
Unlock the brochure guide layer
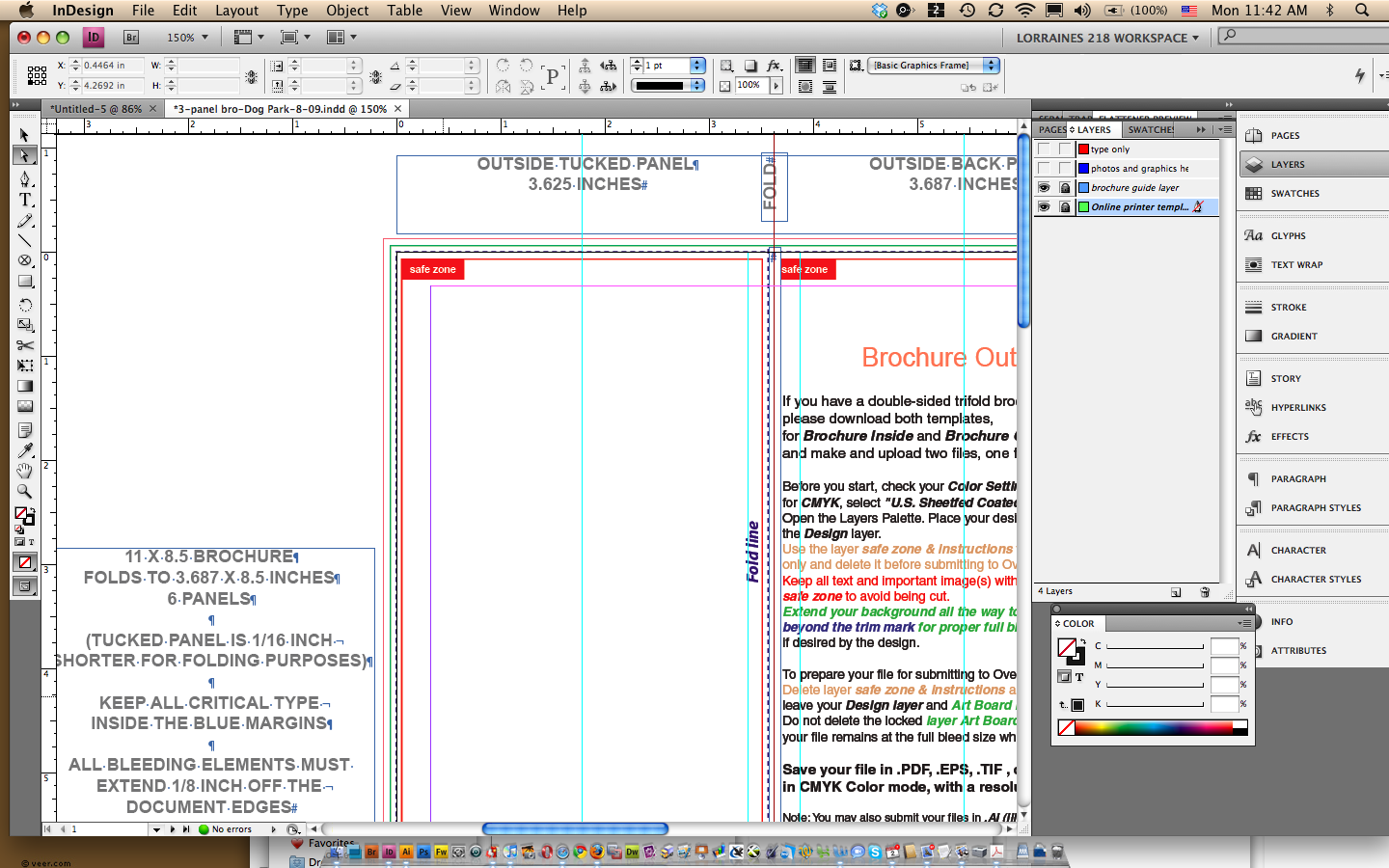[x=1064, y=188]
